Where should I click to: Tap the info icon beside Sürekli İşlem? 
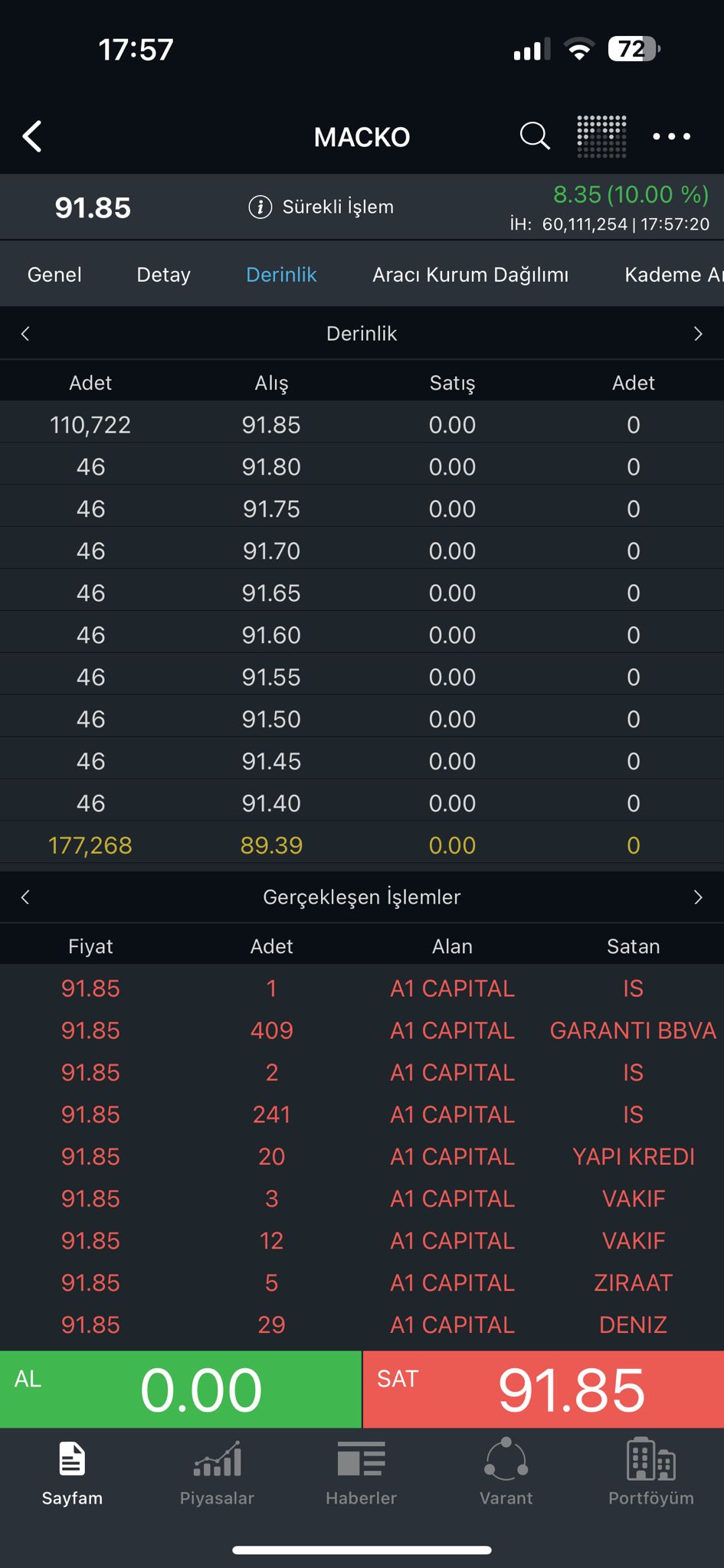pos(260,207)
